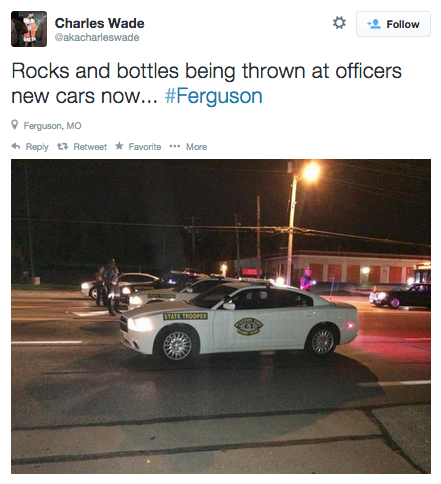The height and width of the screenshot is (484, 441).
Task: Choose the Retweet text action
Action: coord(90,147)
